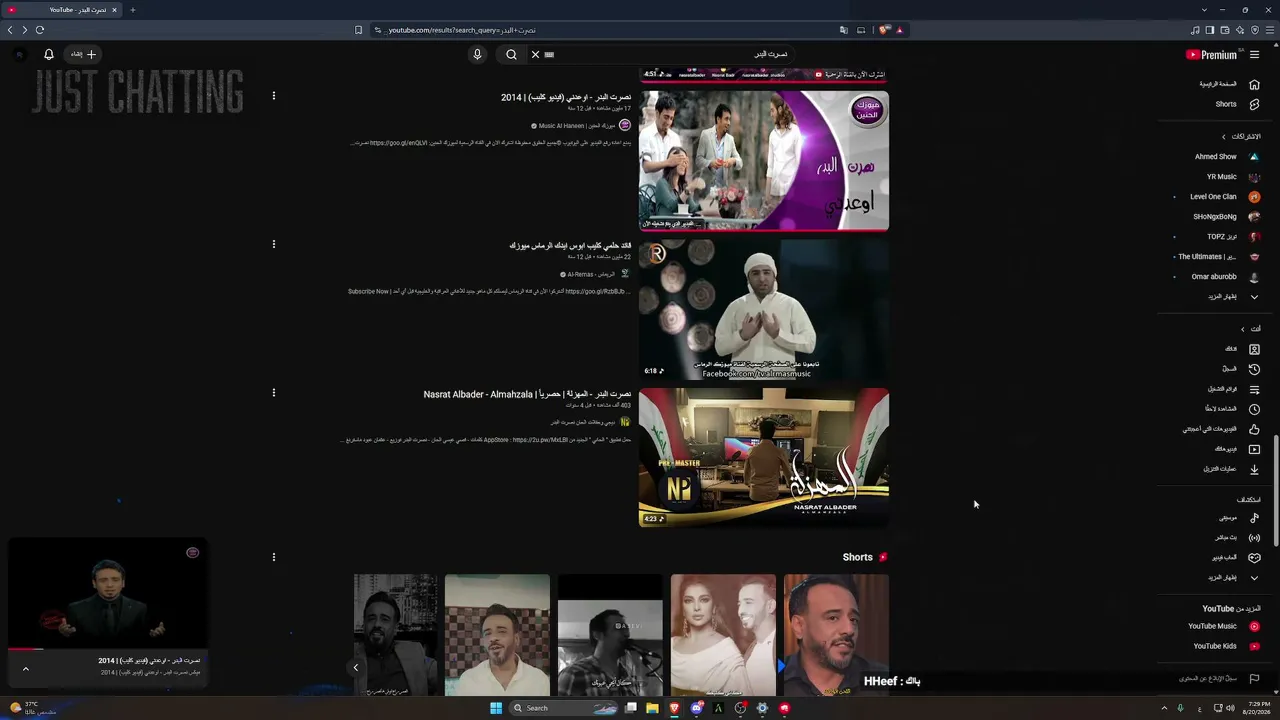Open a new browser tab

click(132, 10)
